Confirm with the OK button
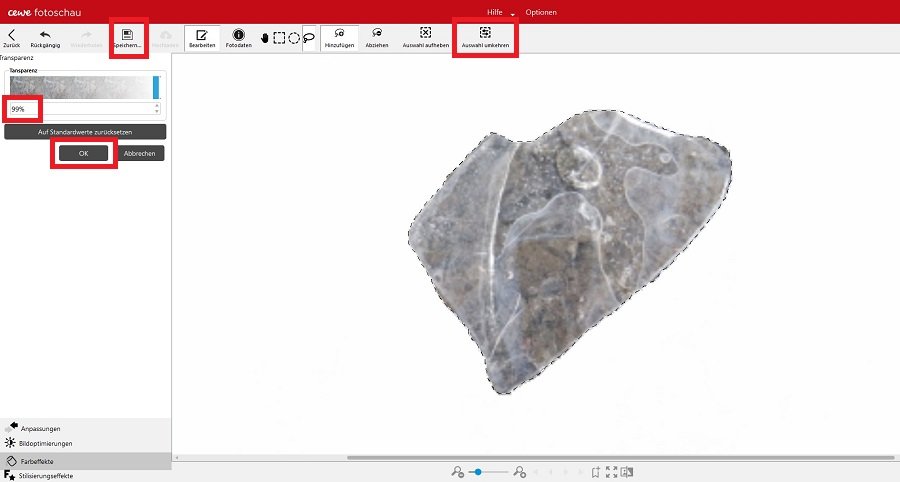Image resolution: width=900 pixels, height=482 pixels. (83, 153)
